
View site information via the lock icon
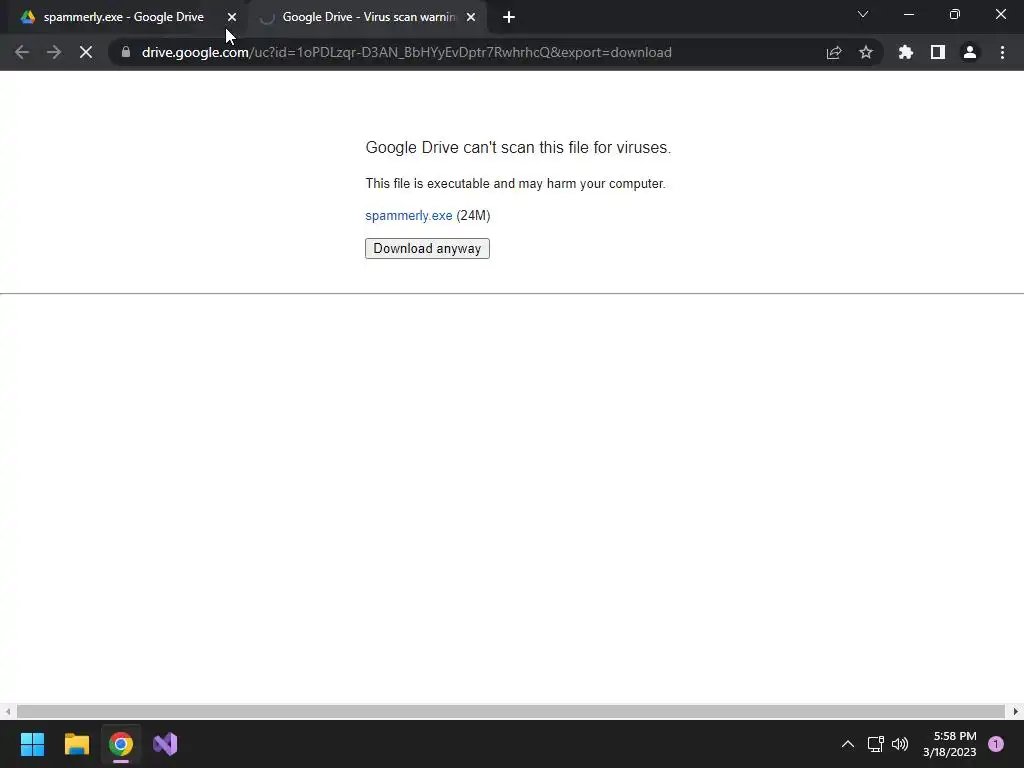(x=126, y=52)
